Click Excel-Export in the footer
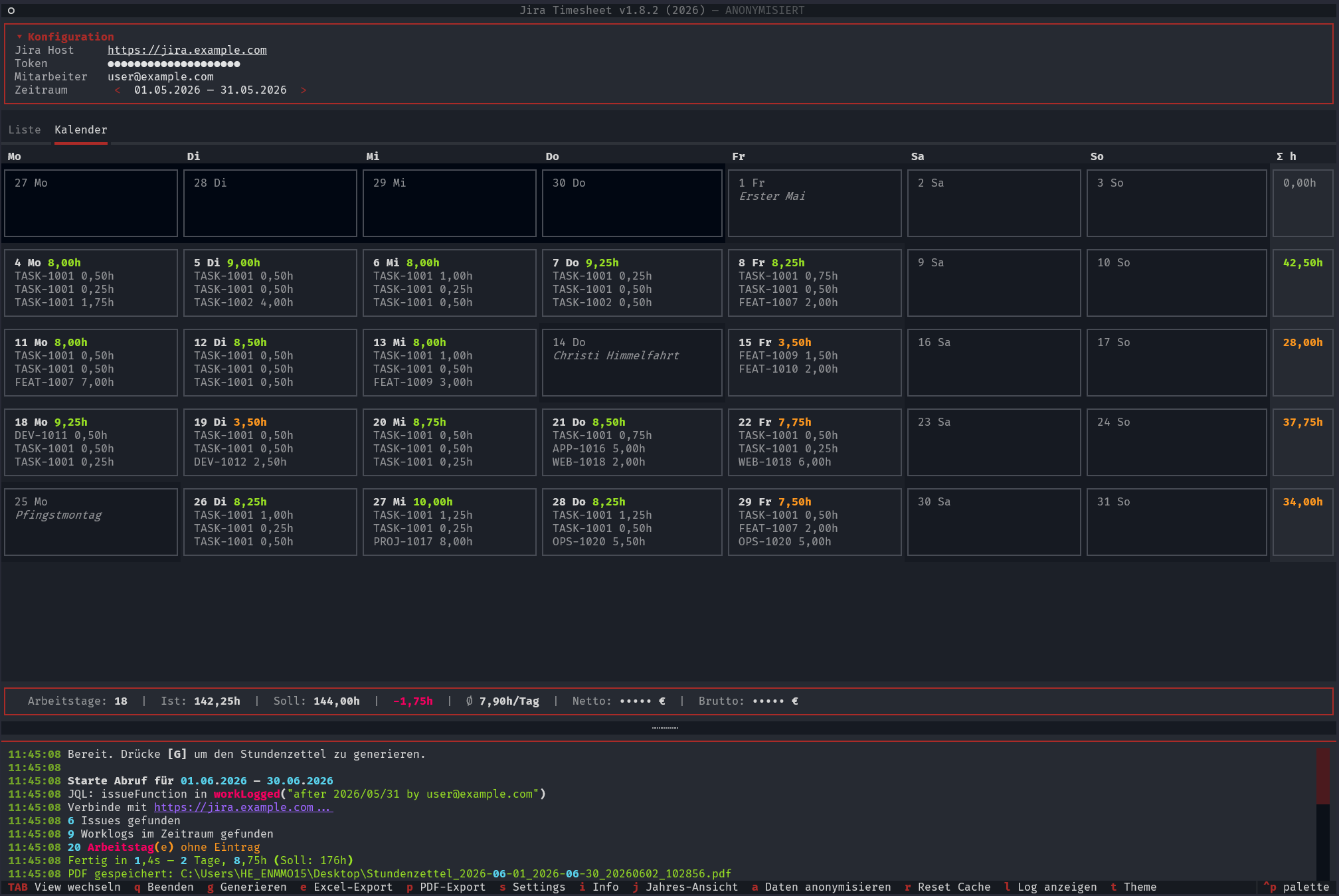1339x896 pixels. pos(347,887)
